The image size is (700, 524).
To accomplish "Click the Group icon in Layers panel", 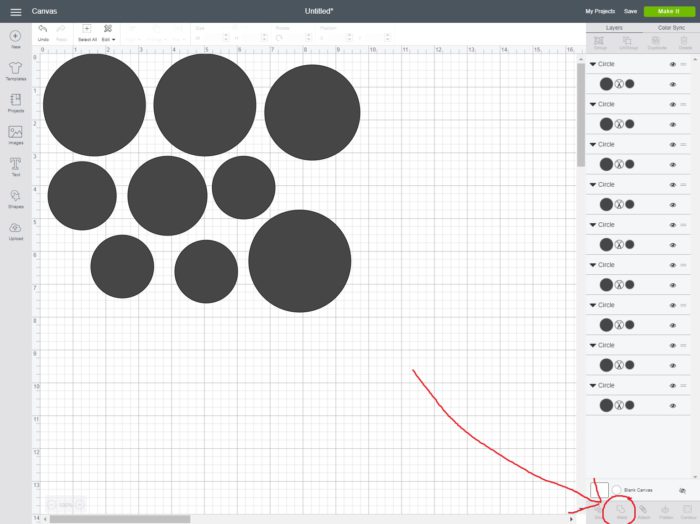I will pos(599,42).
